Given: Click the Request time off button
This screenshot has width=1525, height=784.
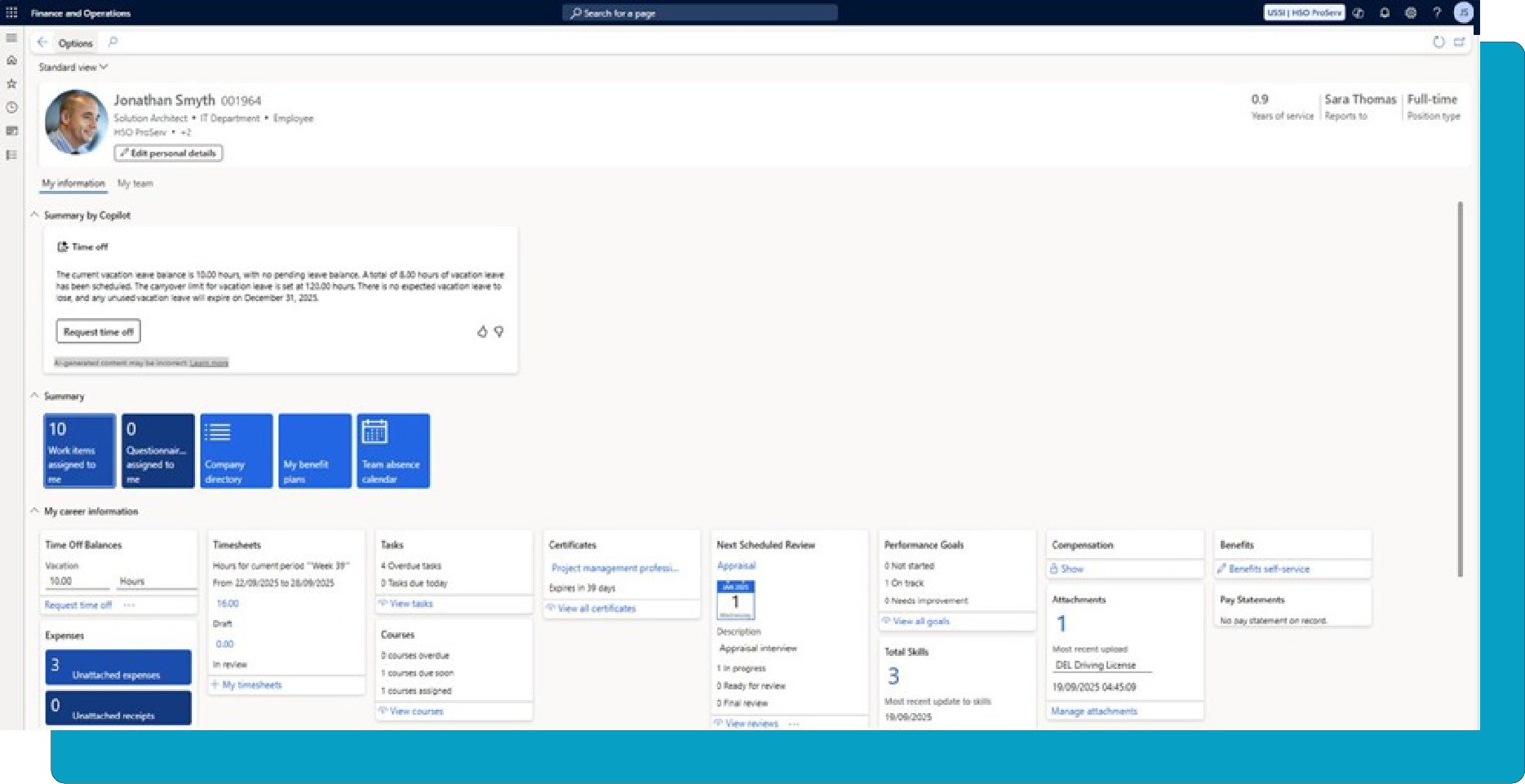Looking at the screenshot, I should coord(98,332).
